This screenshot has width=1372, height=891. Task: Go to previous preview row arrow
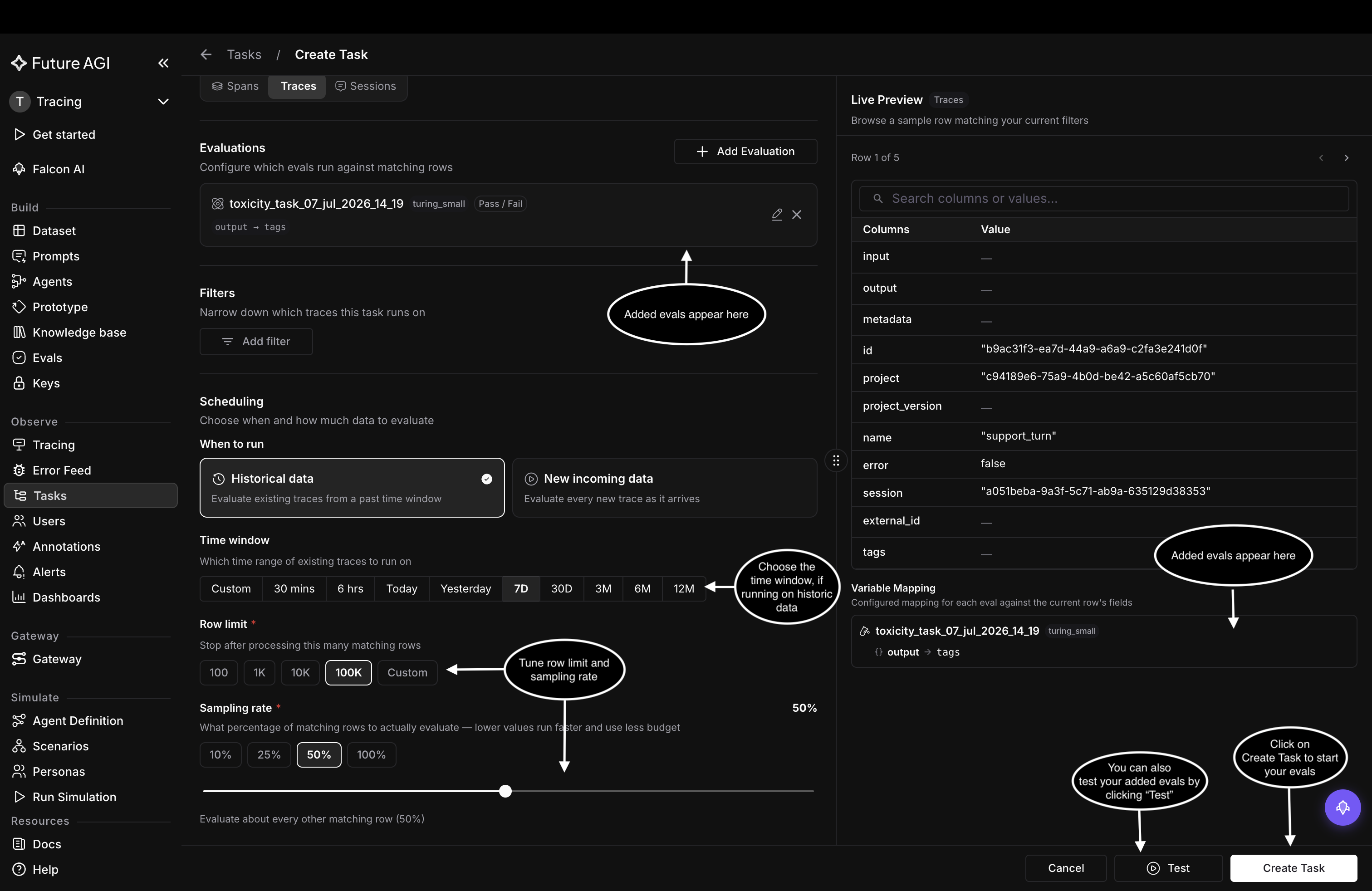click(x=1321, y=158)
